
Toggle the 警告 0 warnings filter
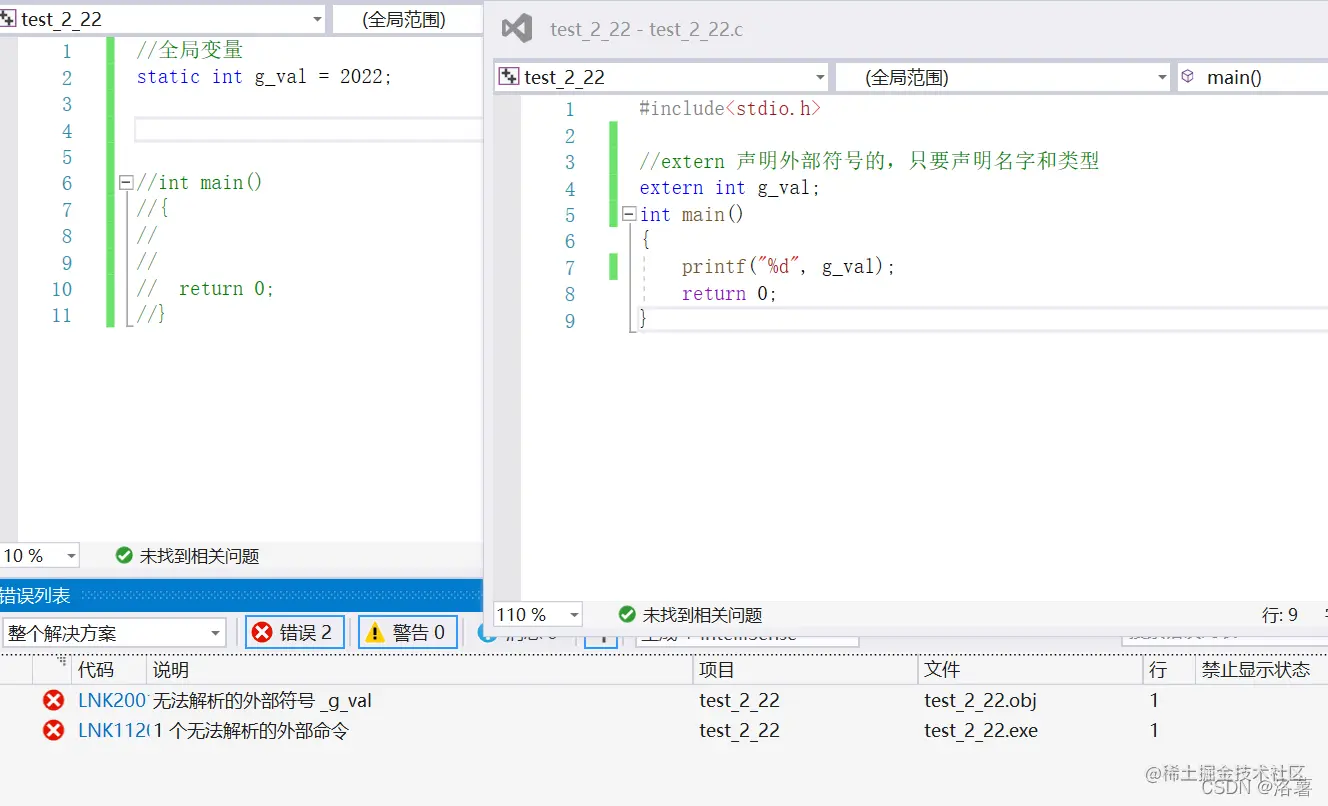[408, 632]
